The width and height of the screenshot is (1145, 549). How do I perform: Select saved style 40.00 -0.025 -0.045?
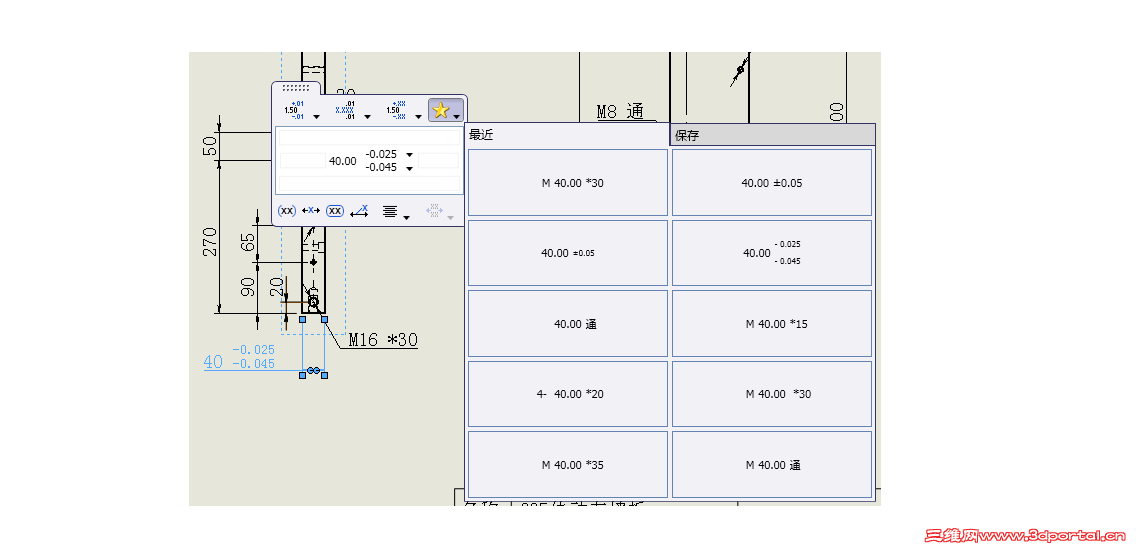[772, 253]
